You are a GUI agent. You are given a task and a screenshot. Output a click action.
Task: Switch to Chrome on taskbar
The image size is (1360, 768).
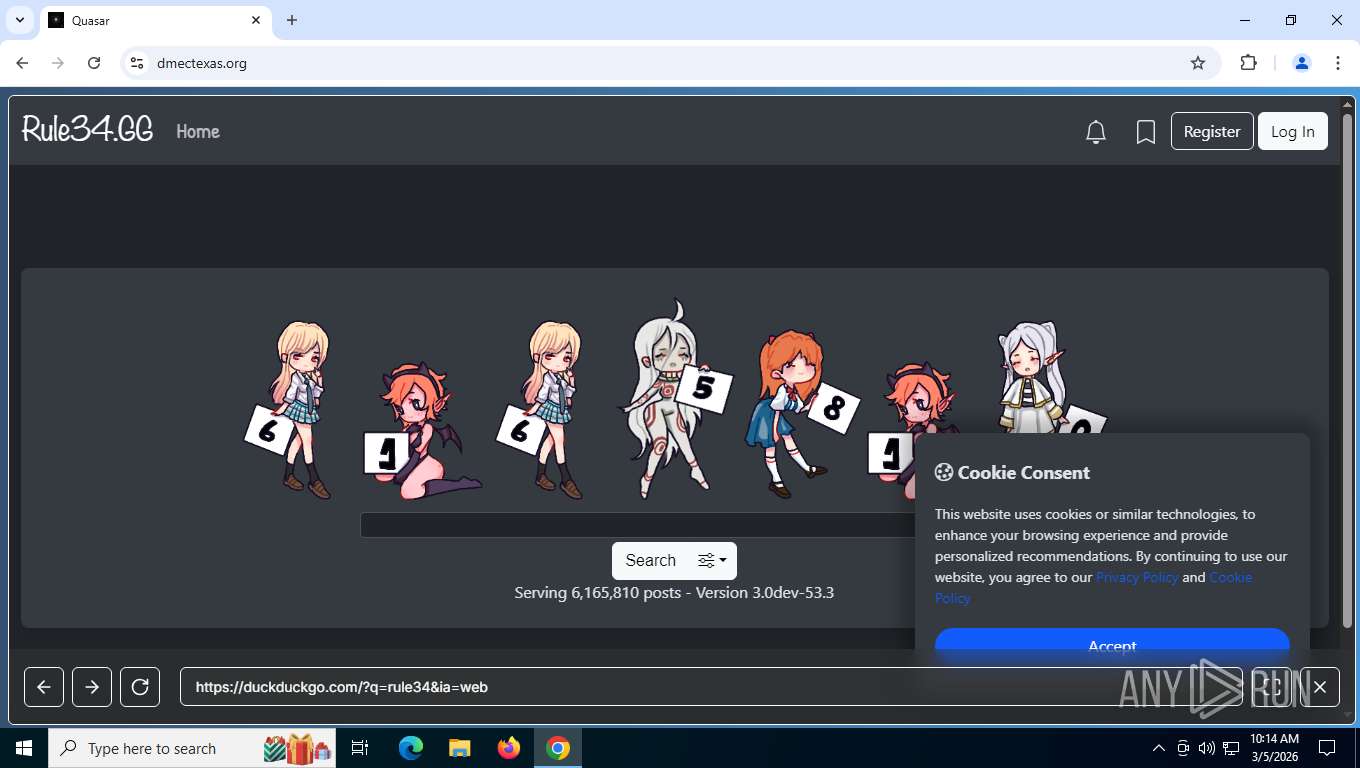click(x=558, y=748)
